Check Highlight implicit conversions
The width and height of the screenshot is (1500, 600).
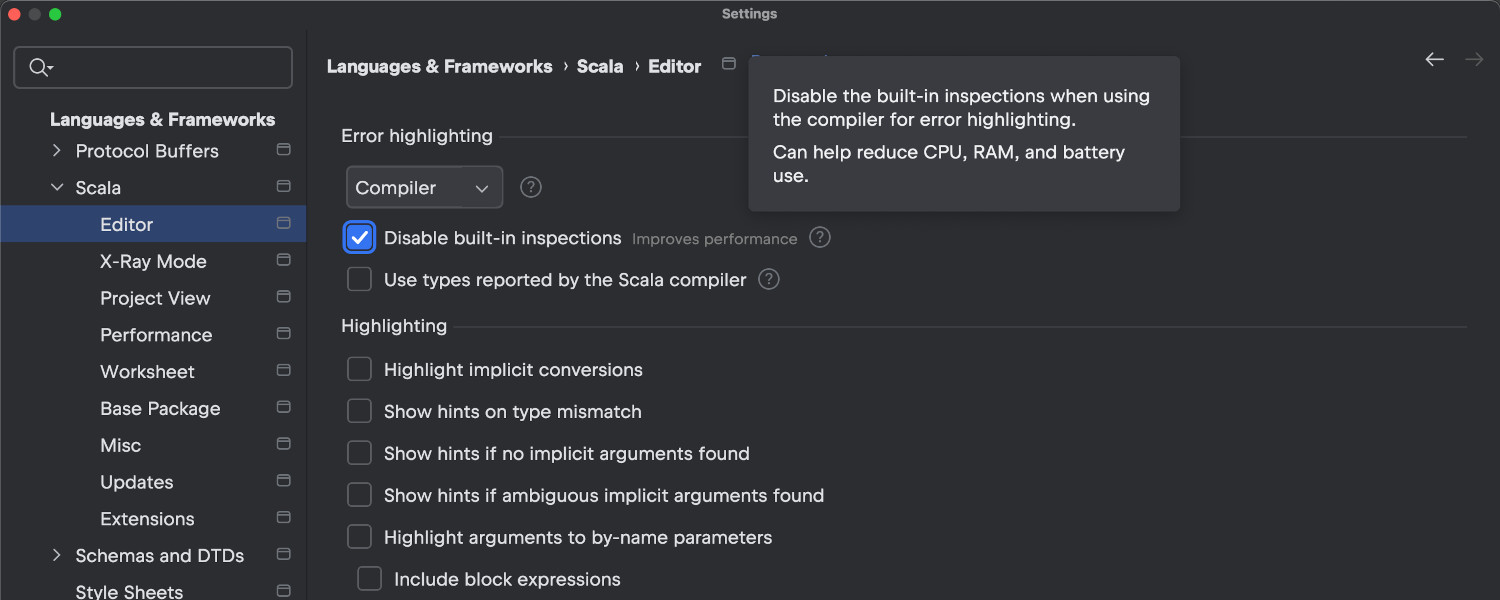[x=359, y=369]
